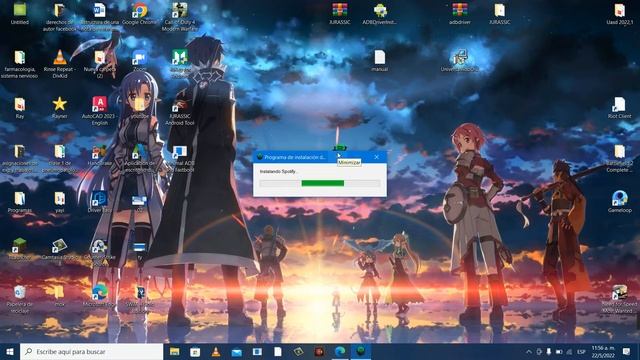Click the Instalando Spotify progress bar
This screenshot has width=640, height=360.
pos(320,183)
